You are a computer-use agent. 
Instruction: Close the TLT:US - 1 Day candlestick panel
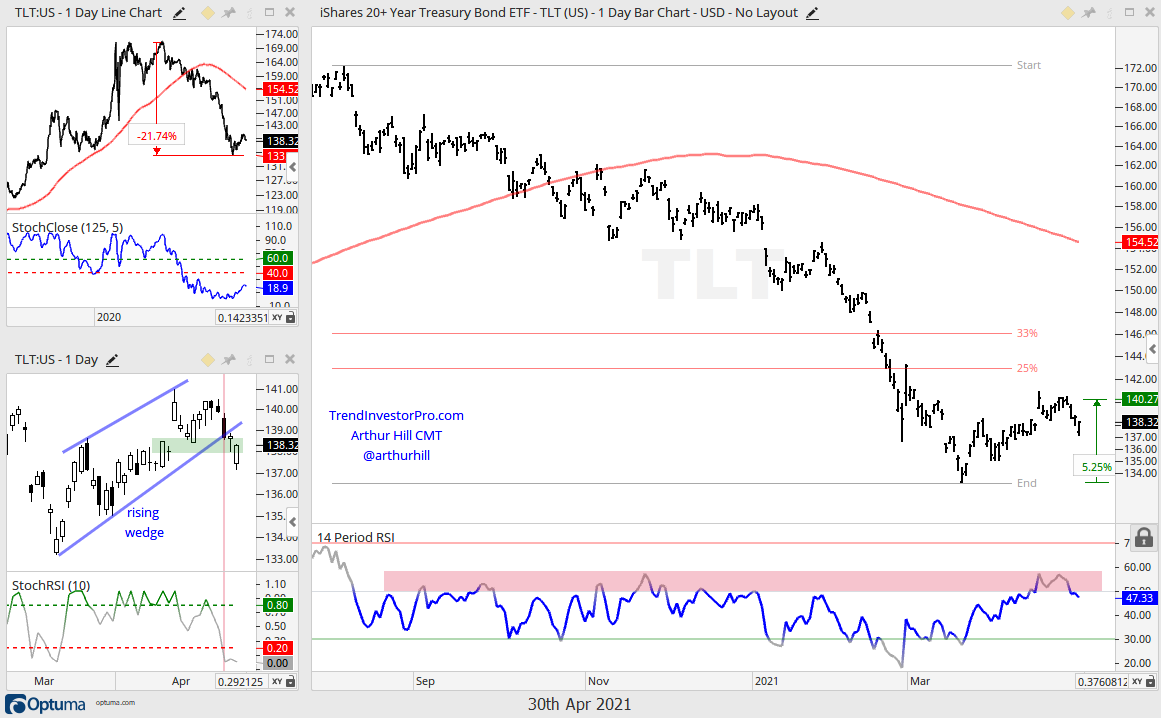coord(290,359)
